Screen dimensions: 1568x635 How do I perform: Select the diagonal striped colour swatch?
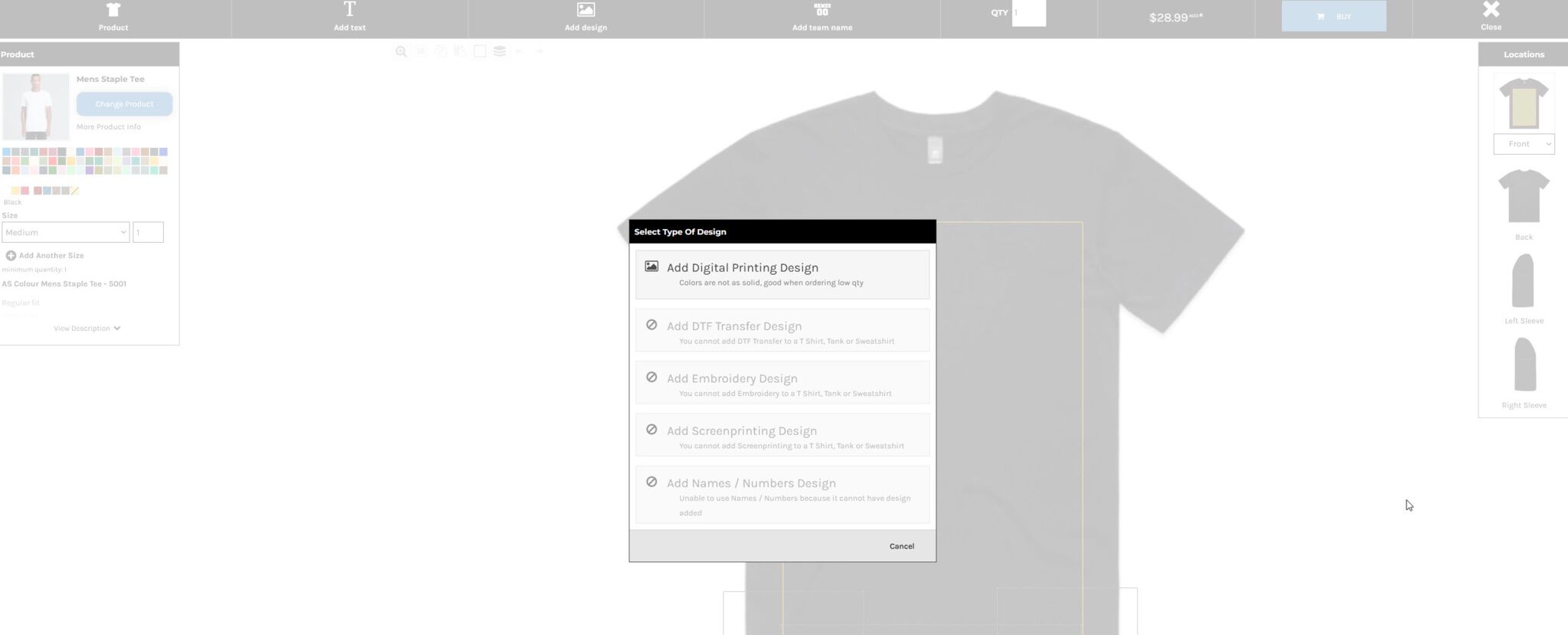(74, 190)
